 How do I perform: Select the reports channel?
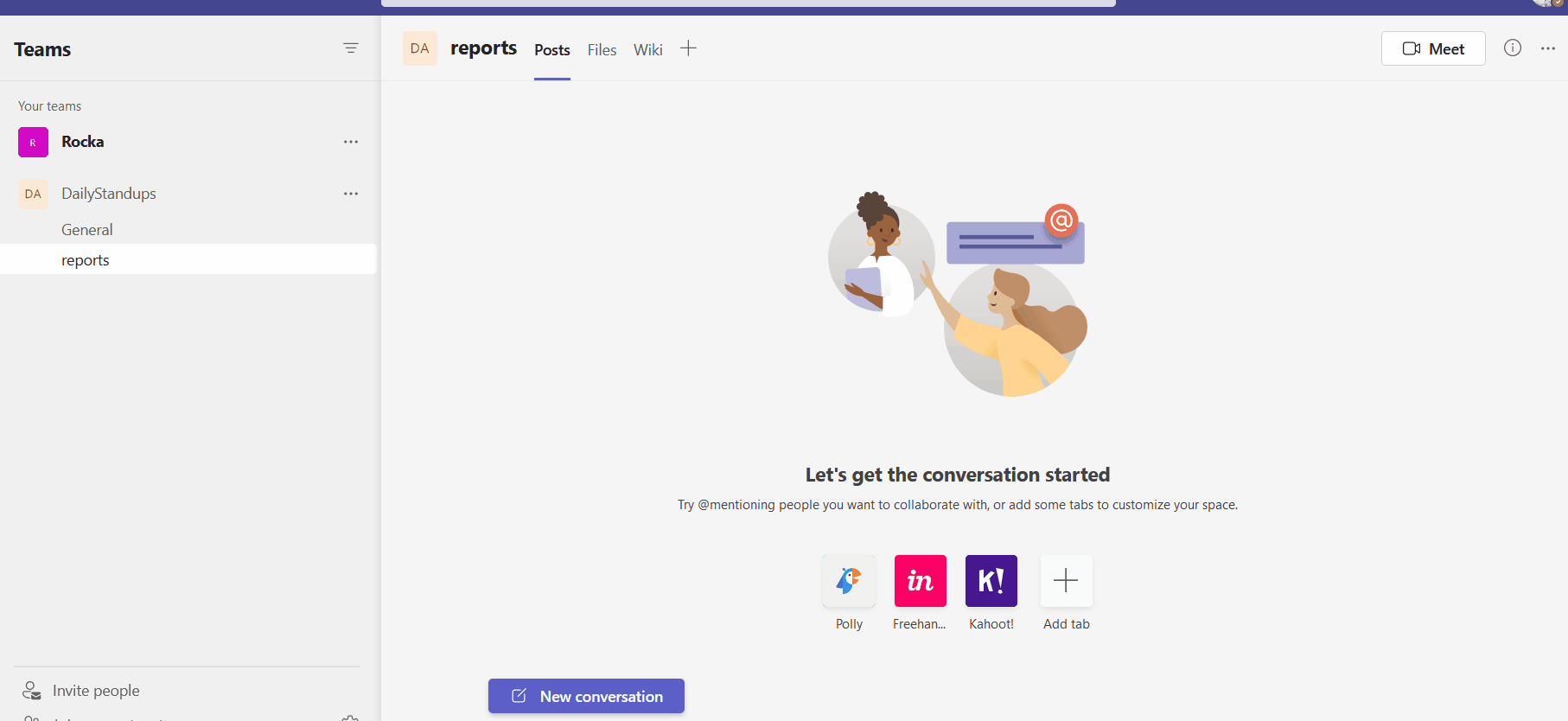pyautogui.click(x=85, y=260)
